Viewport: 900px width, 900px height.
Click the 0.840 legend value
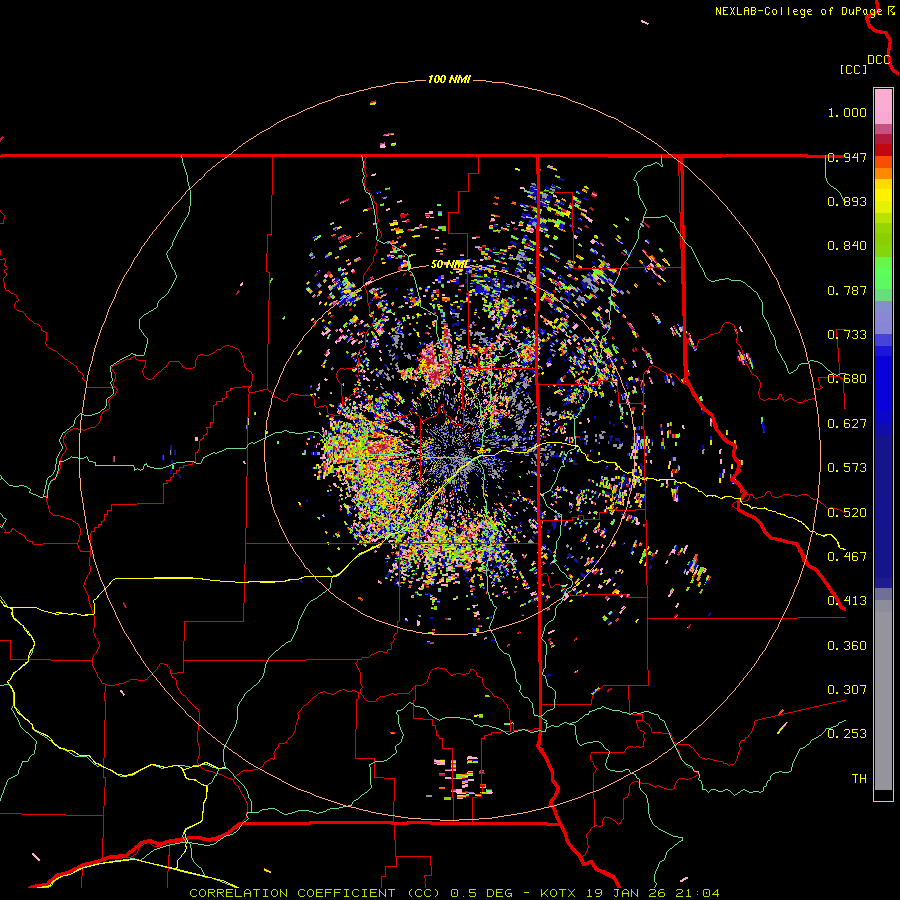(847, 246)
